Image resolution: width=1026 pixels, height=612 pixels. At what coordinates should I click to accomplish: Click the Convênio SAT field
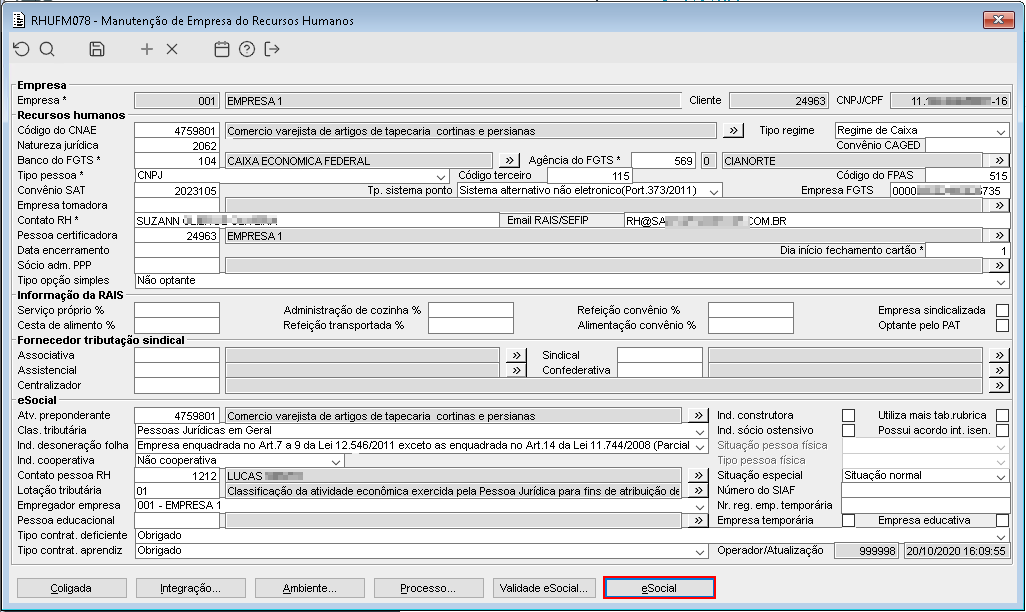[x=177, y=190]
